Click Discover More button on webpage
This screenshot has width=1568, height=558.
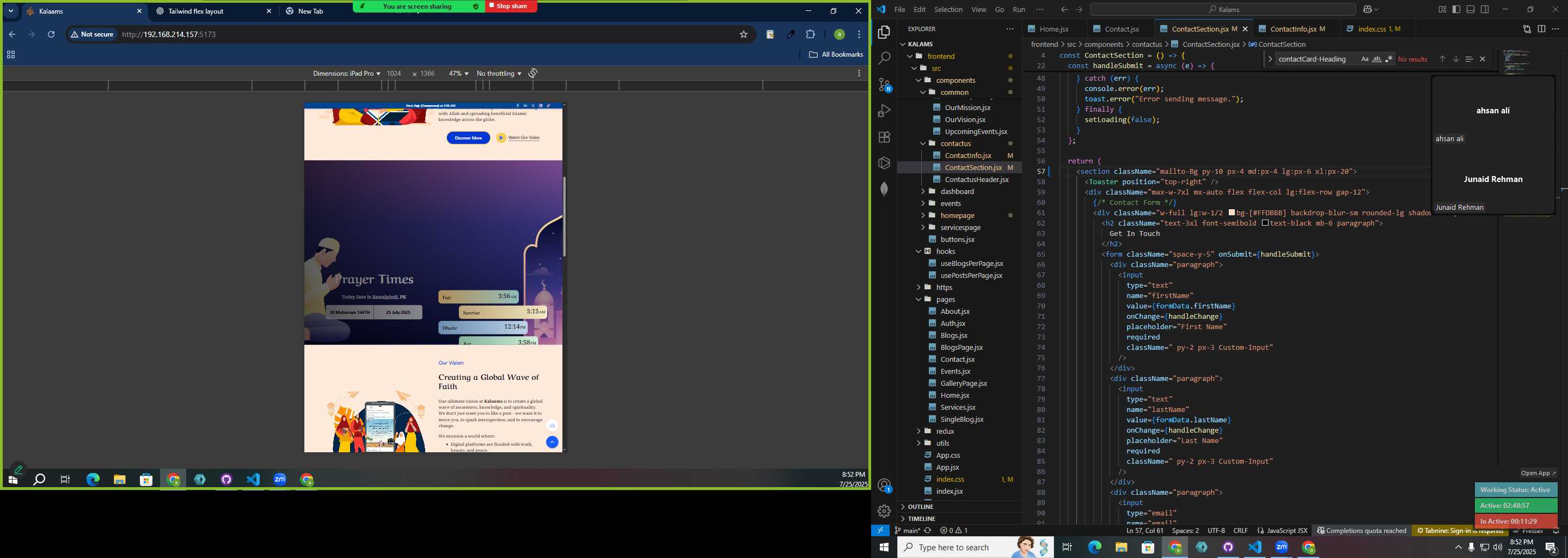pos(468,138)
